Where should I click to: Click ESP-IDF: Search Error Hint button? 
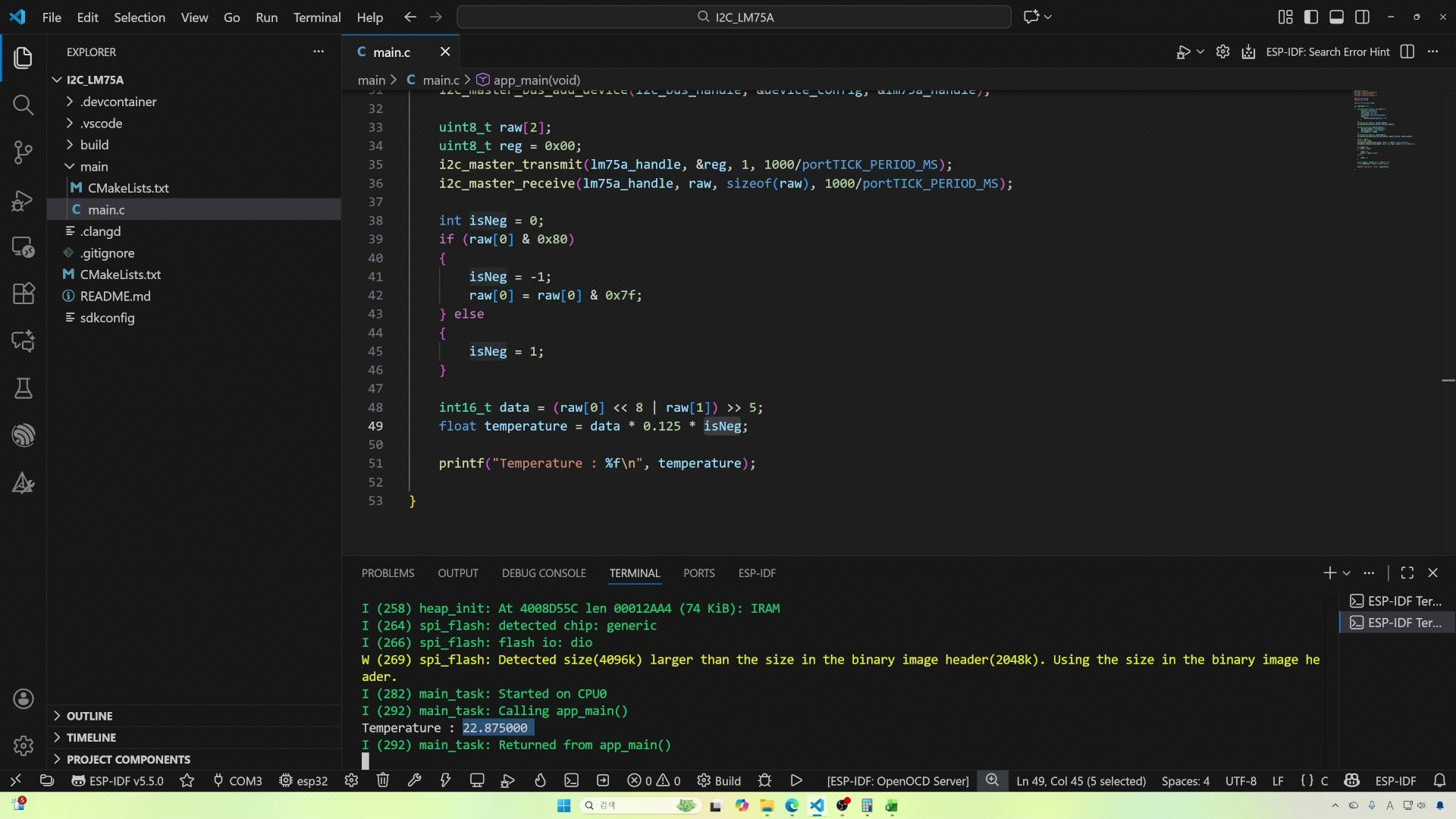tap(1327, 52)
